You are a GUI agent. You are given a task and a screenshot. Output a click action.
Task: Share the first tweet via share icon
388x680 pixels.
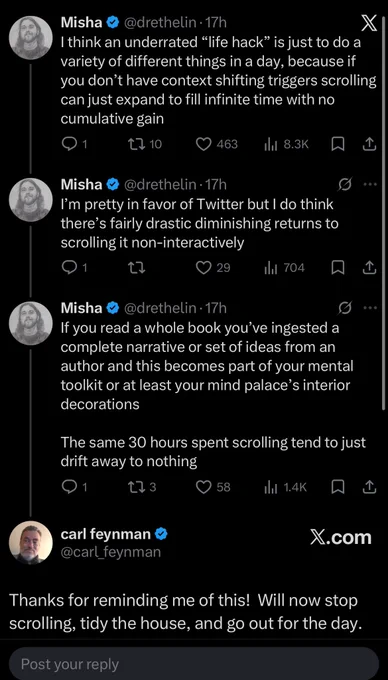[x=368, y=144]
